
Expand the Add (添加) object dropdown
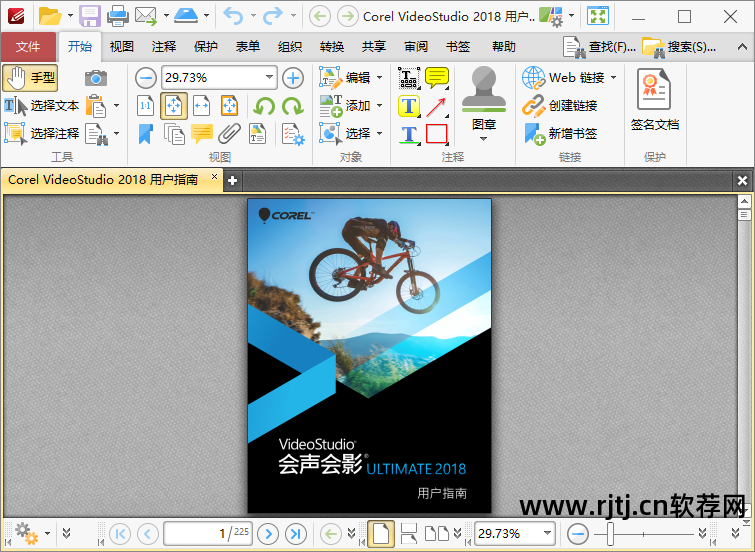coord(379,105)
